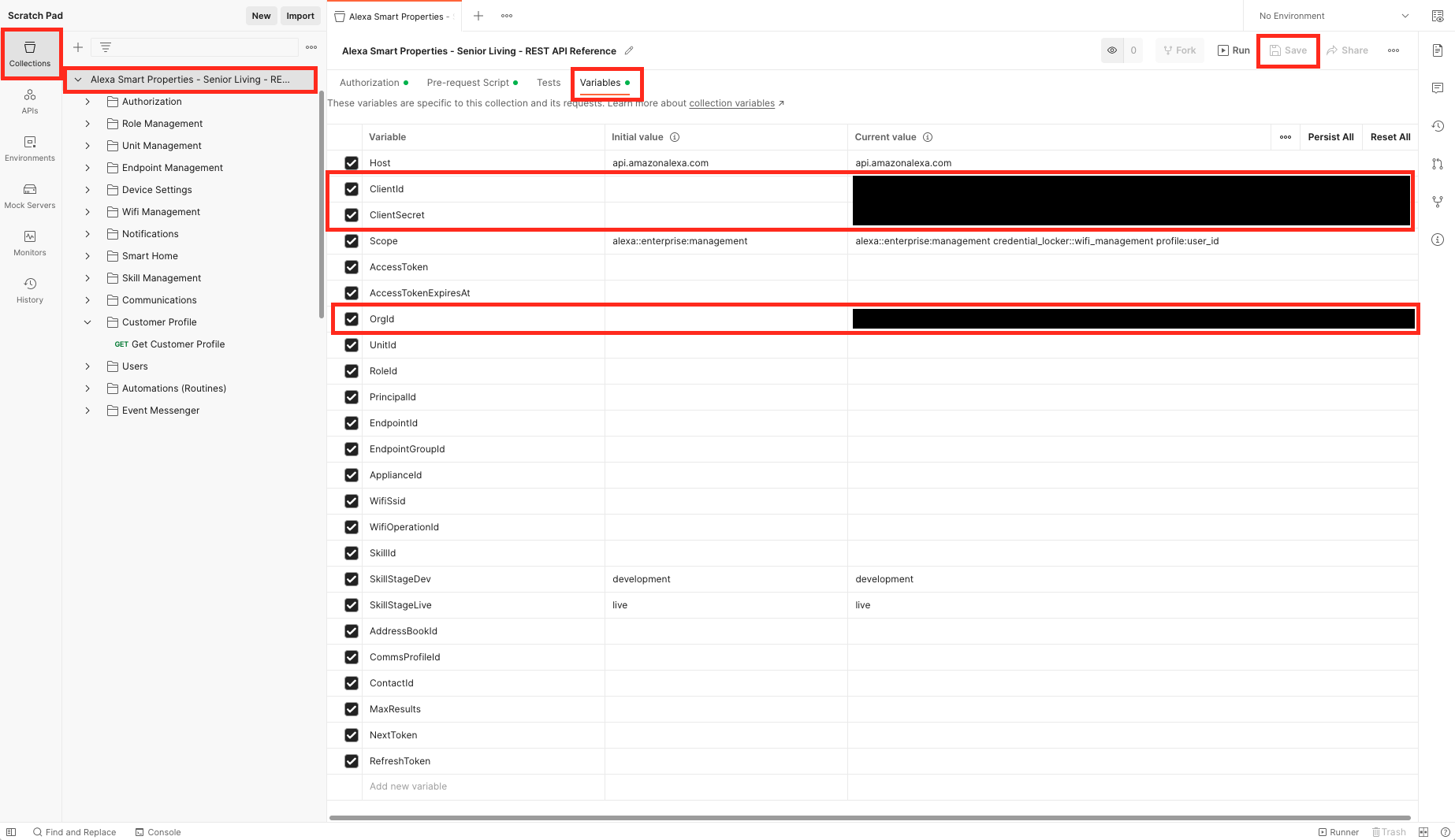Uncheck the ClientId variable checkbox

[x=352, y=189]
